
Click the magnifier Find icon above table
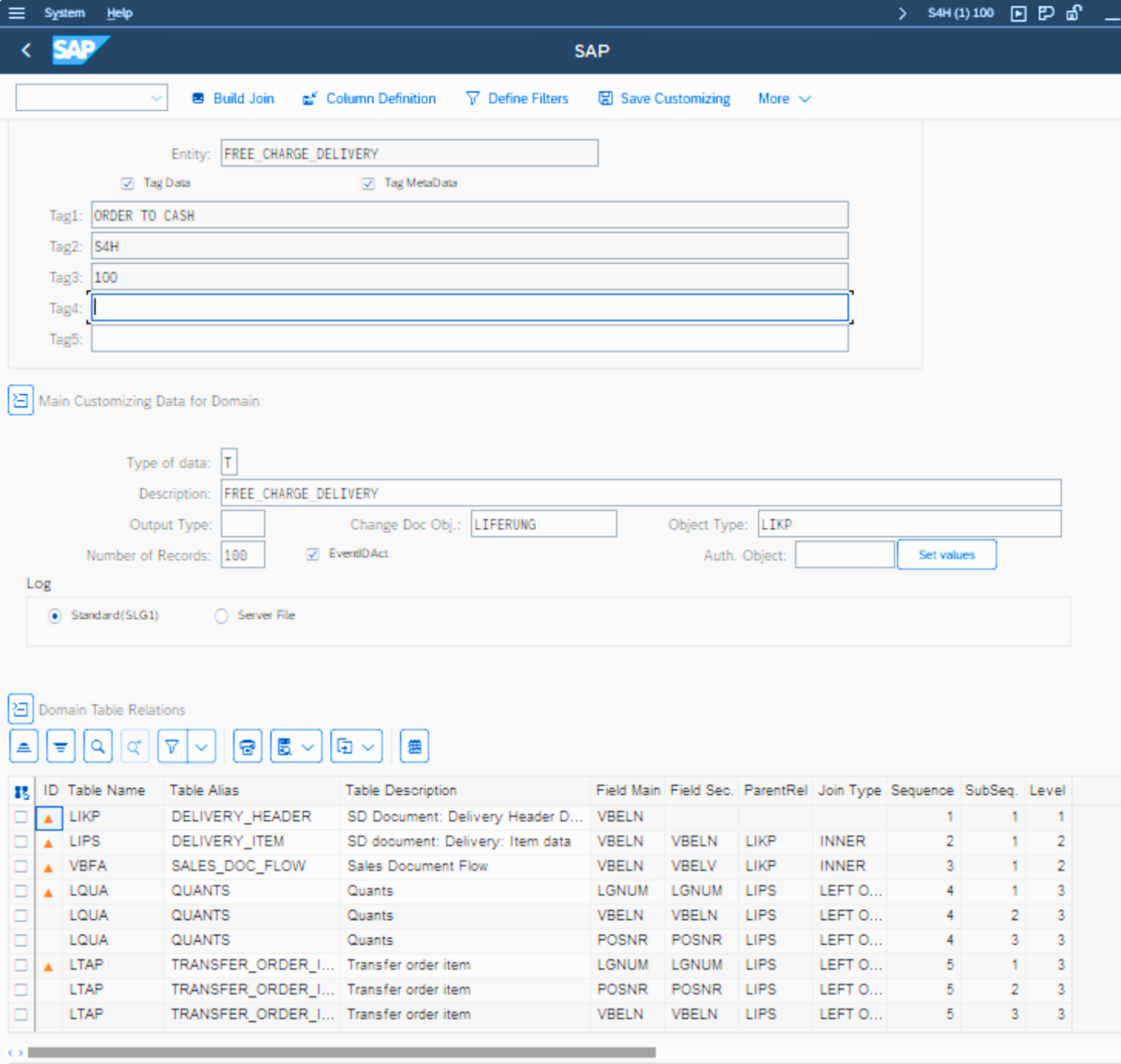tap(98, 747)
